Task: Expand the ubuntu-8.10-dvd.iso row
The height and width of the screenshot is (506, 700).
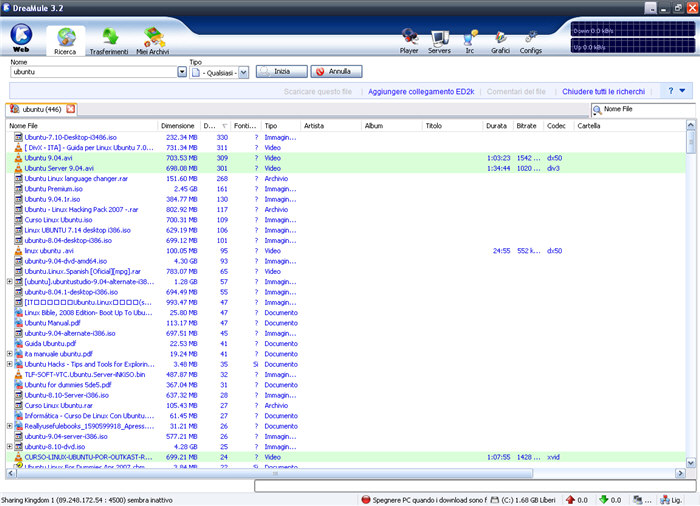Action: click(x=9, y=447)
